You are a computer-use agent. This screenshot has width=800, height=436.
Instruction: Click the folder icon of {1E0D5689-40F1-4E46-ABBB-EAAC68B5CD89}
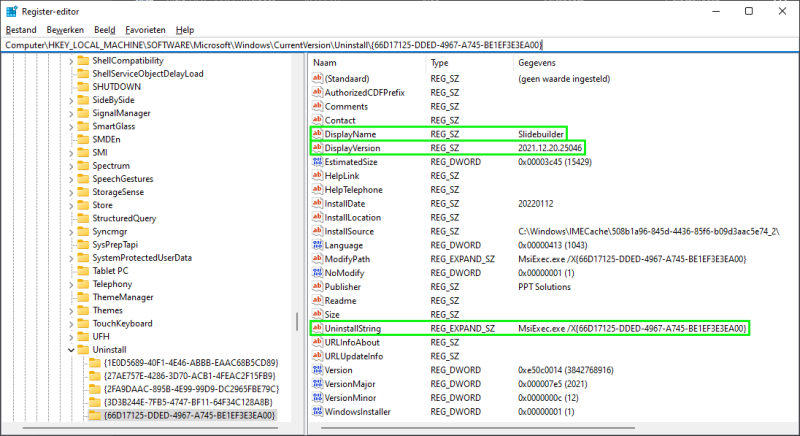94,363
